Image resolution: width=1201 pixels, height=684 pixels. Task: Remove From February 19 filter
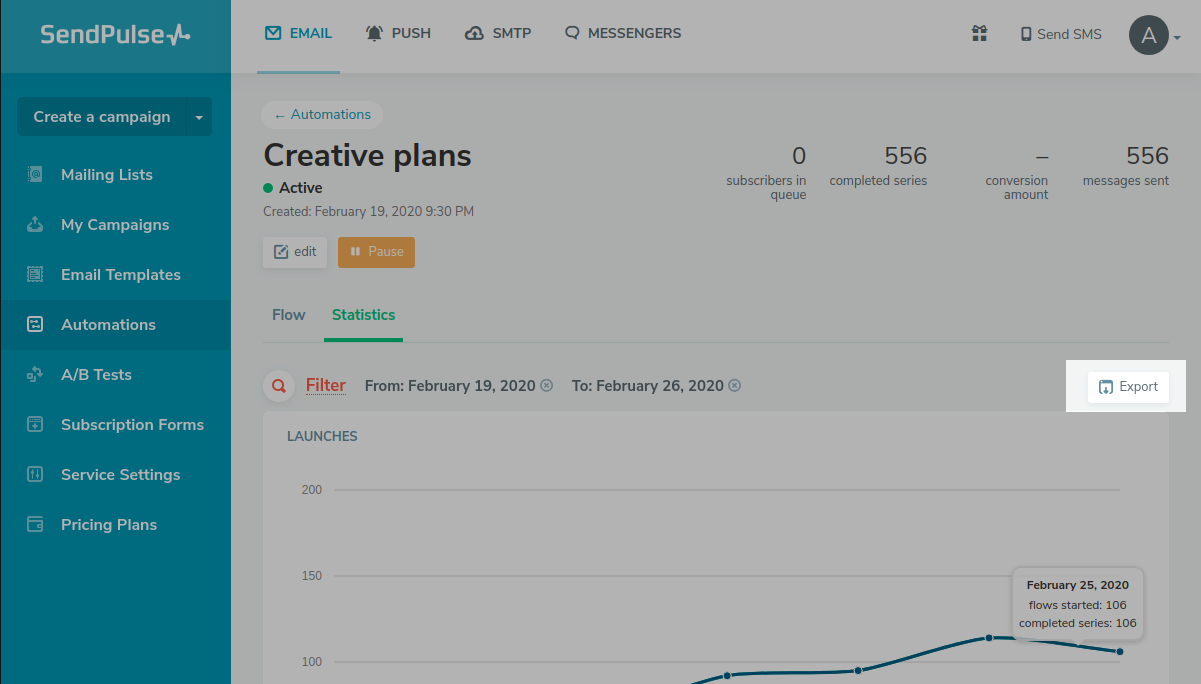click(x=546, y=386)
